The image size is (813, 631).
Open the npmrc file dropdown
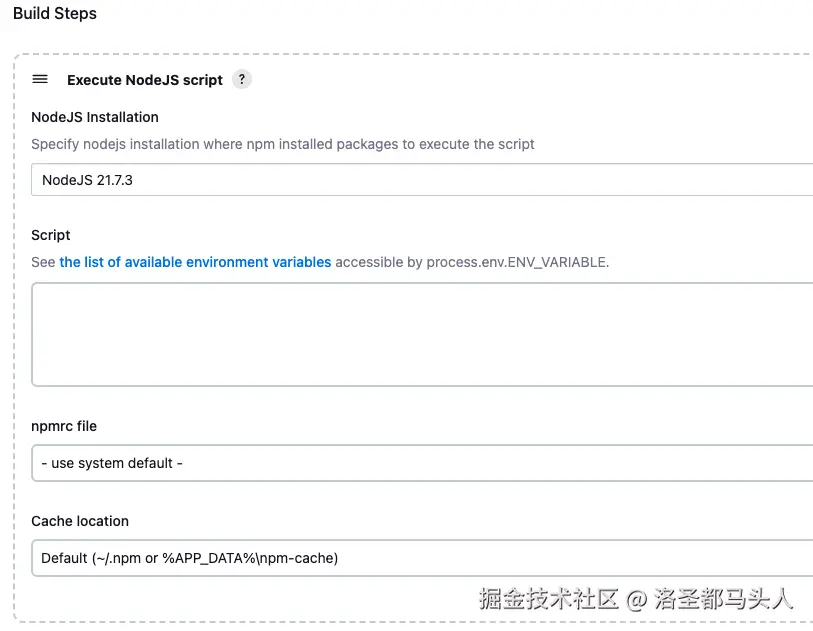click(x=422, y=463)
